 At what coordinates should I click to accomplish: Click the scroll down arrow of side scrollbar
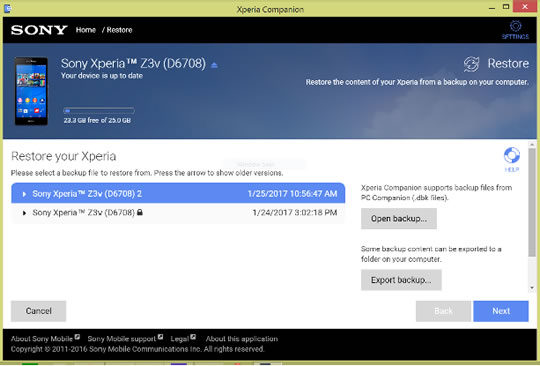[x=532, y=287]
